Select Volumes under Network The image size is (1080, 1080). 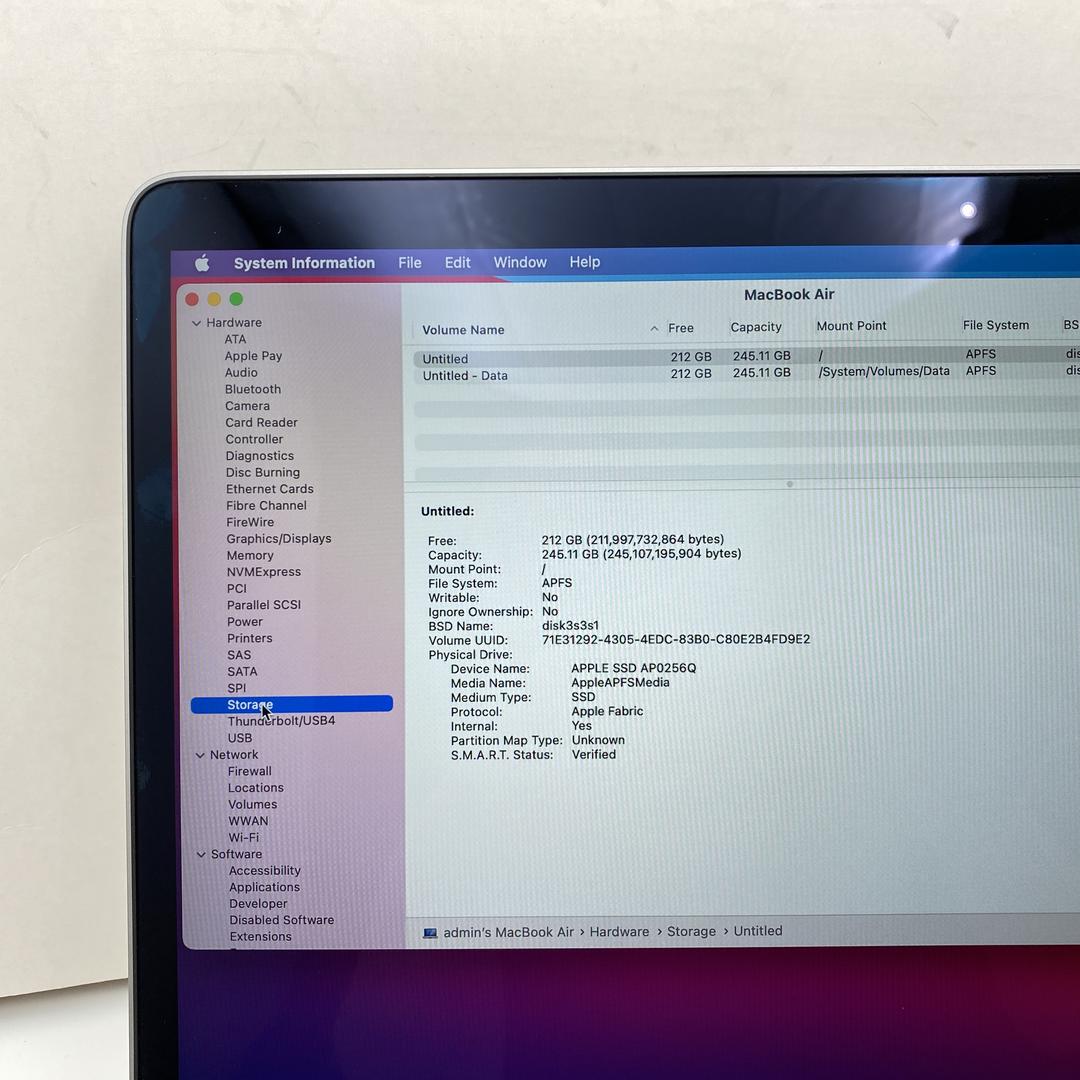pos(253,804)
